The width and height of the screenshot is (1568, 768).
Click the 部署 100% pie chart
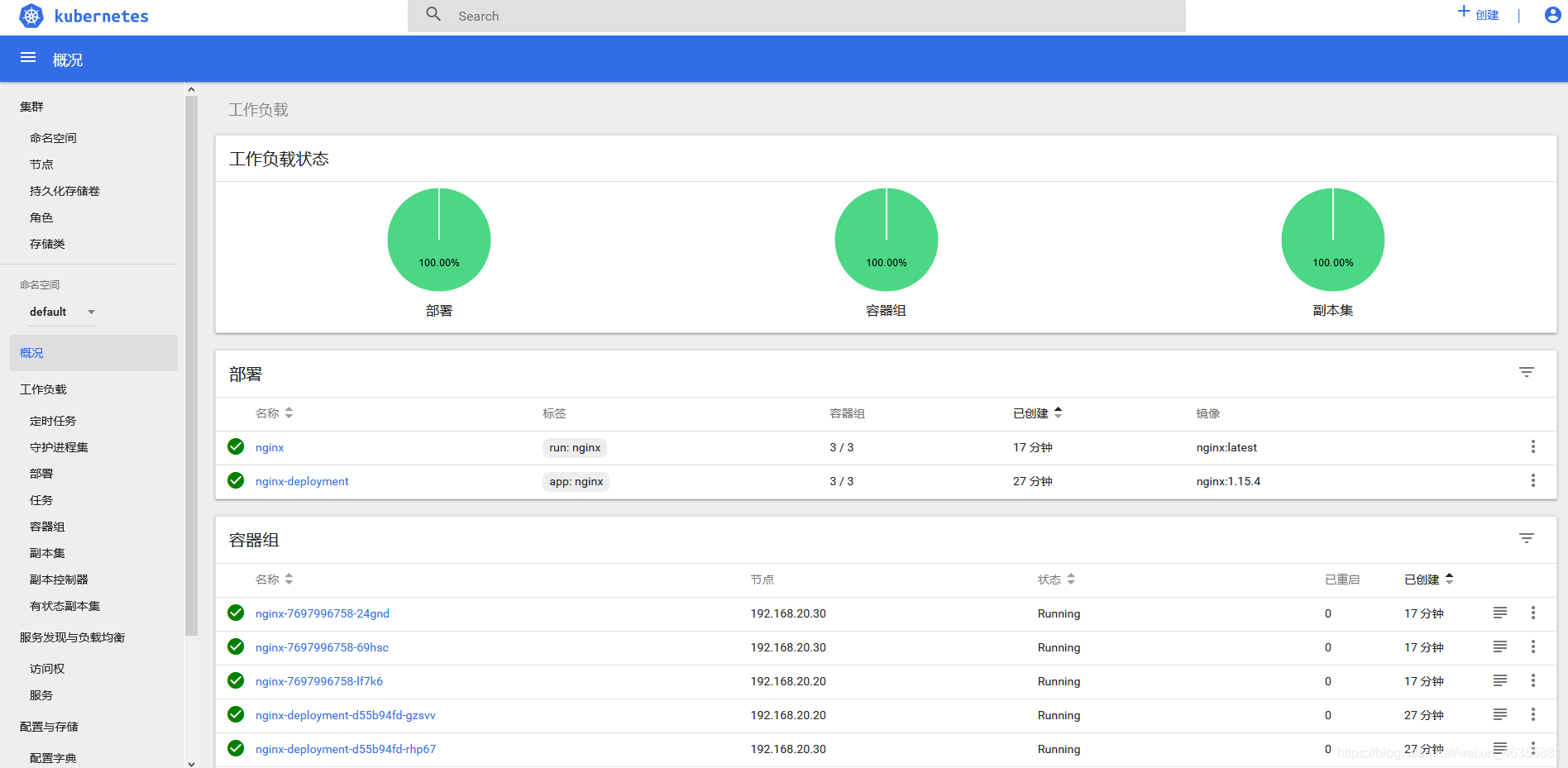439,240
